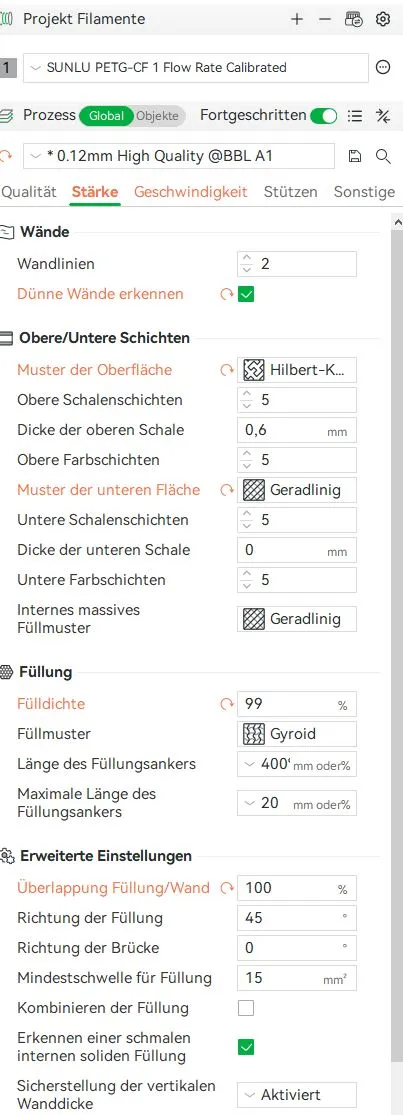This screenshot has height=1115, width=403.
Task: Uncheck Dünne Wände erkennen checkbox
Action: pyautogui.click(x=246, y=294)
